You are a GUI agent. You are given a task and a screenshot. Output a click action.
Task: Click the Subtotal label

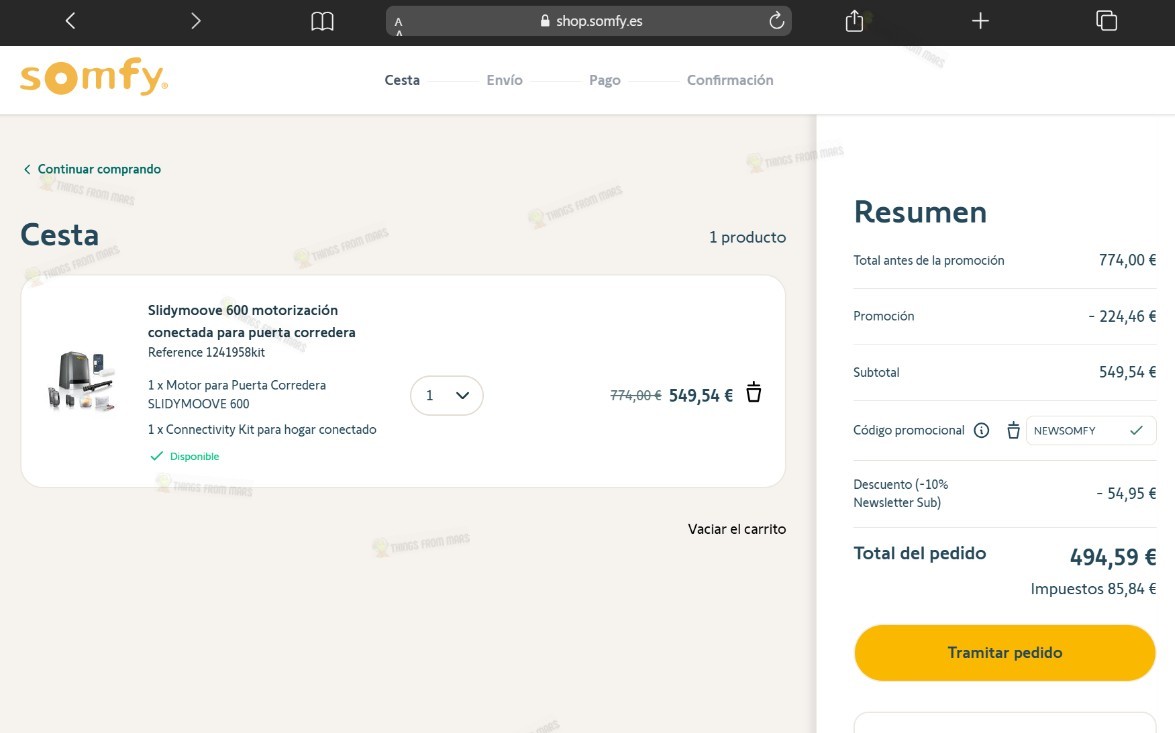(x=876, y=372)
